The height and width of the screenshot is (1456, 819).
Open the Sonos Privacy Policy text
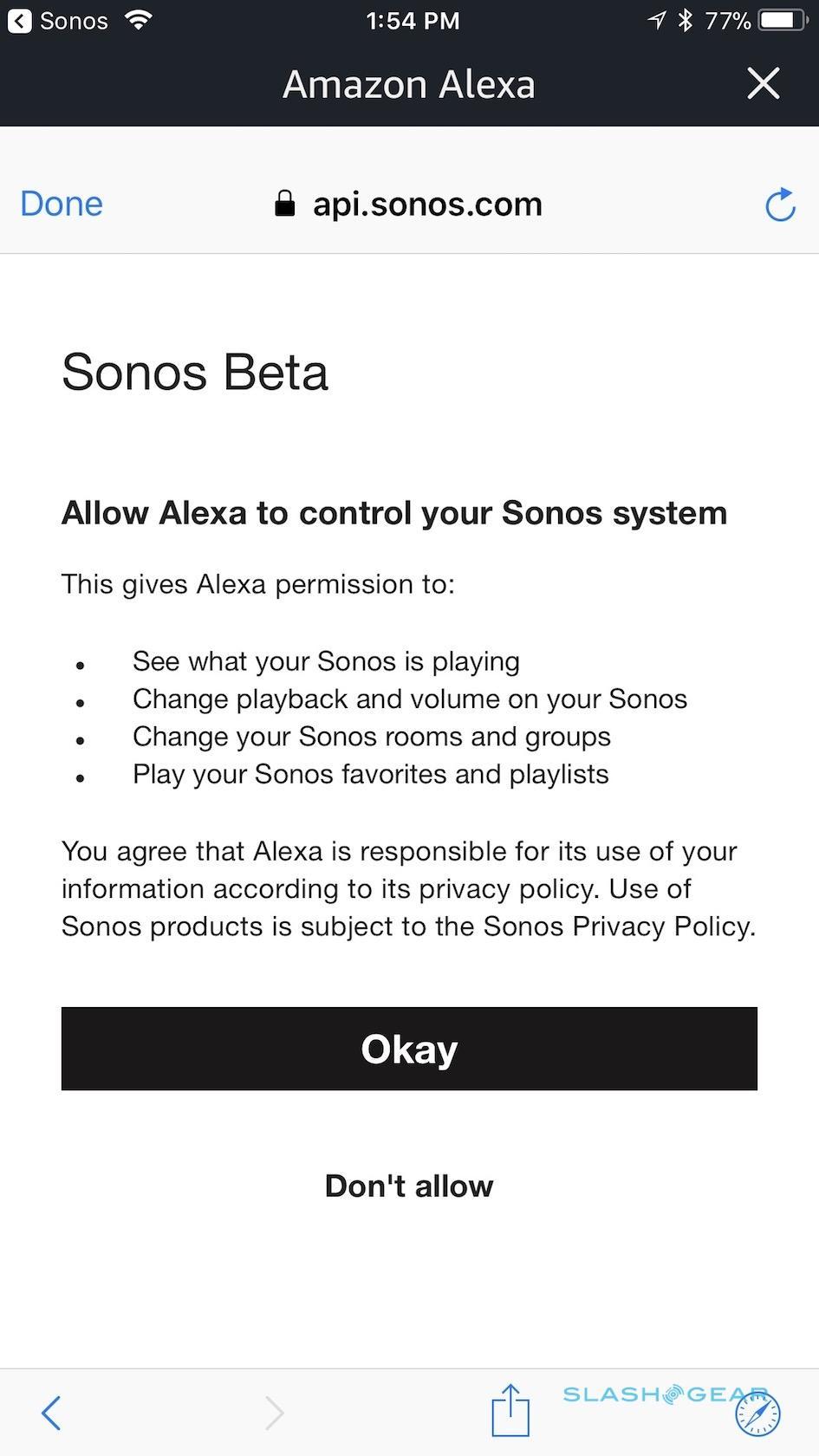618,926
